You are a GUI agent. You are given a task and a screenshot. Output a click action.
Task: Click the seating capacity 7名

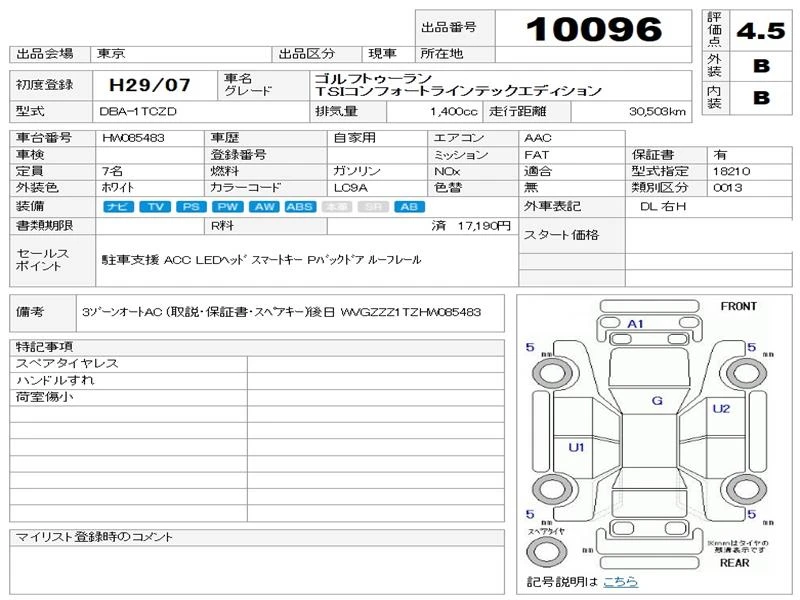pyautogui.click(x=112, y=171)
